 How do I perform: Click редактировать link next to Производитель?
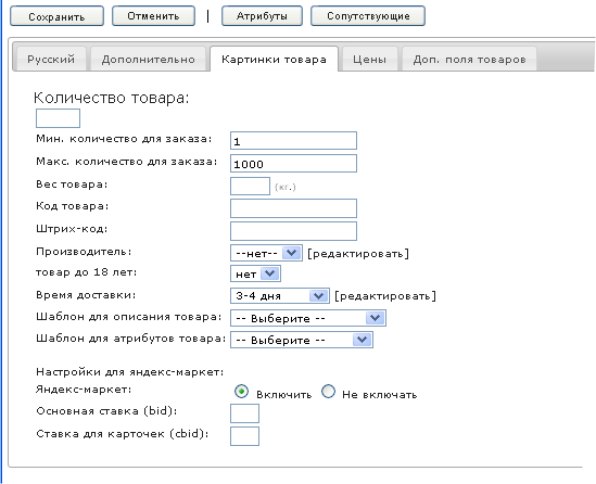coord(358,254)
